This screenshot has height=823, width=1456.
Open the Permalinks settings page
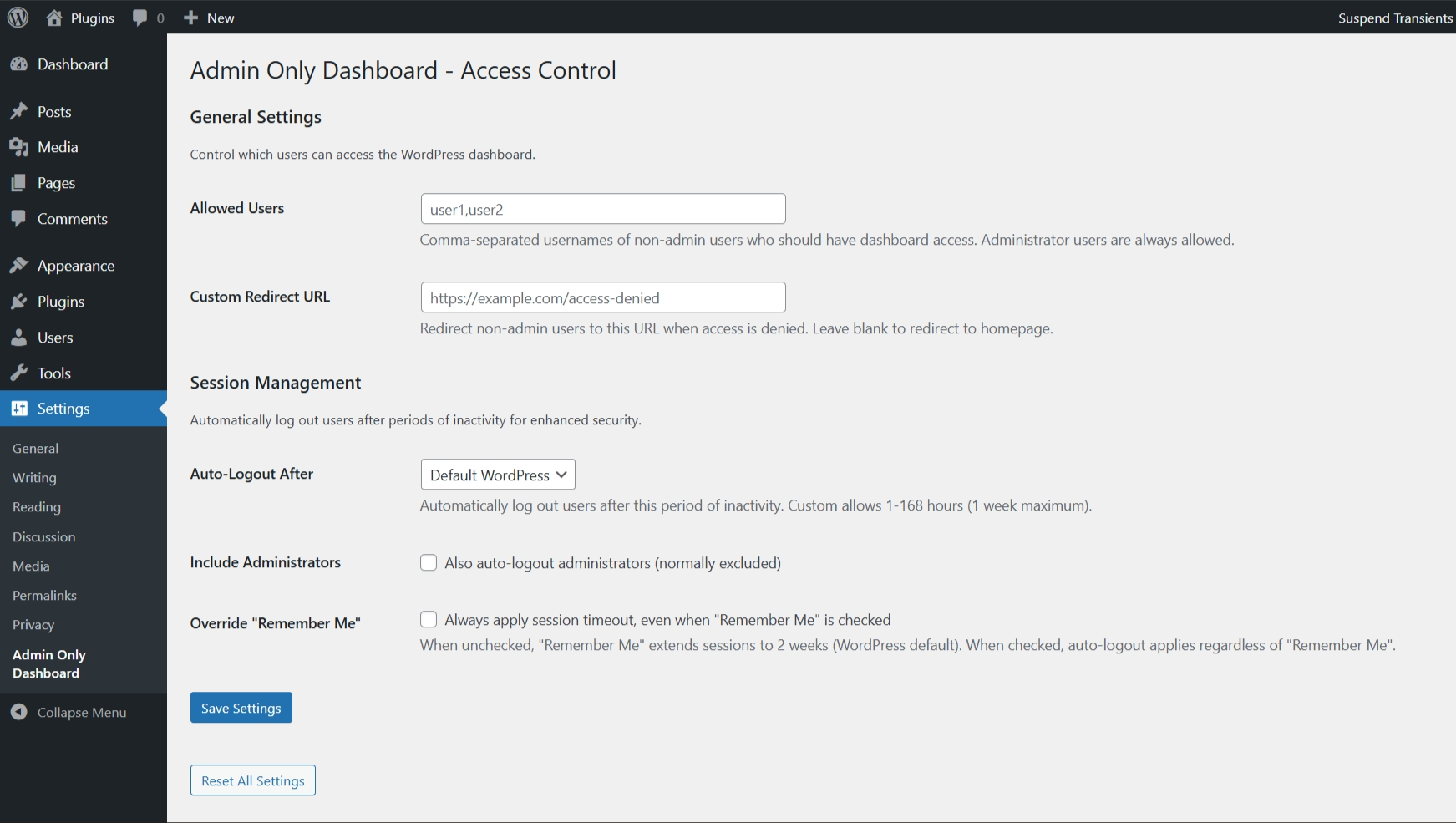click(x=44, y=595)
